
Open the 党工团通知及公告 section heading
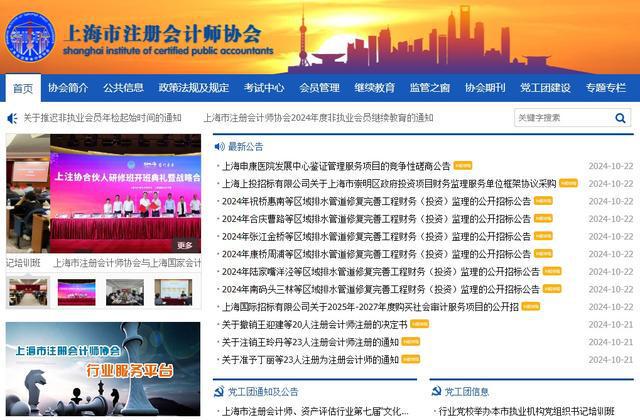(263, 392)
